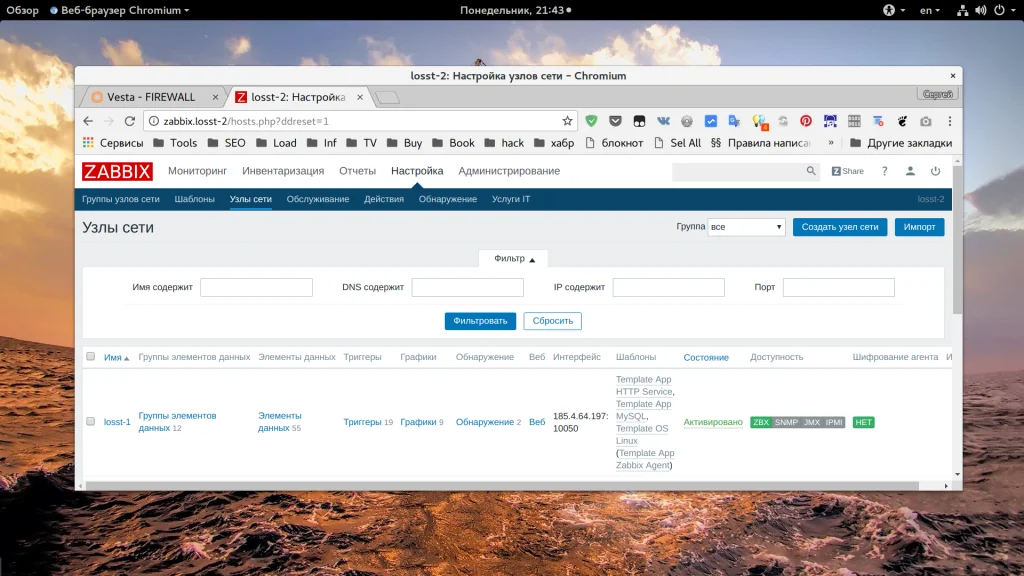
Task: Click the Zabbix logo
Action: 117,171
